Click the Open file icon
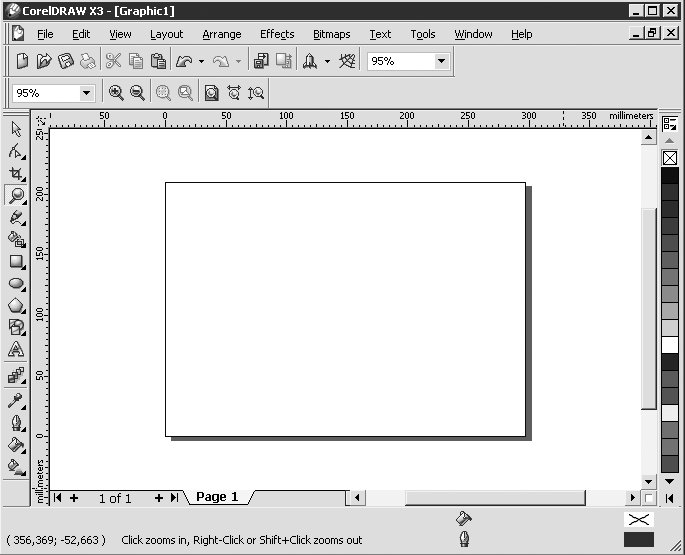The image size is (685, 555). 44,61
